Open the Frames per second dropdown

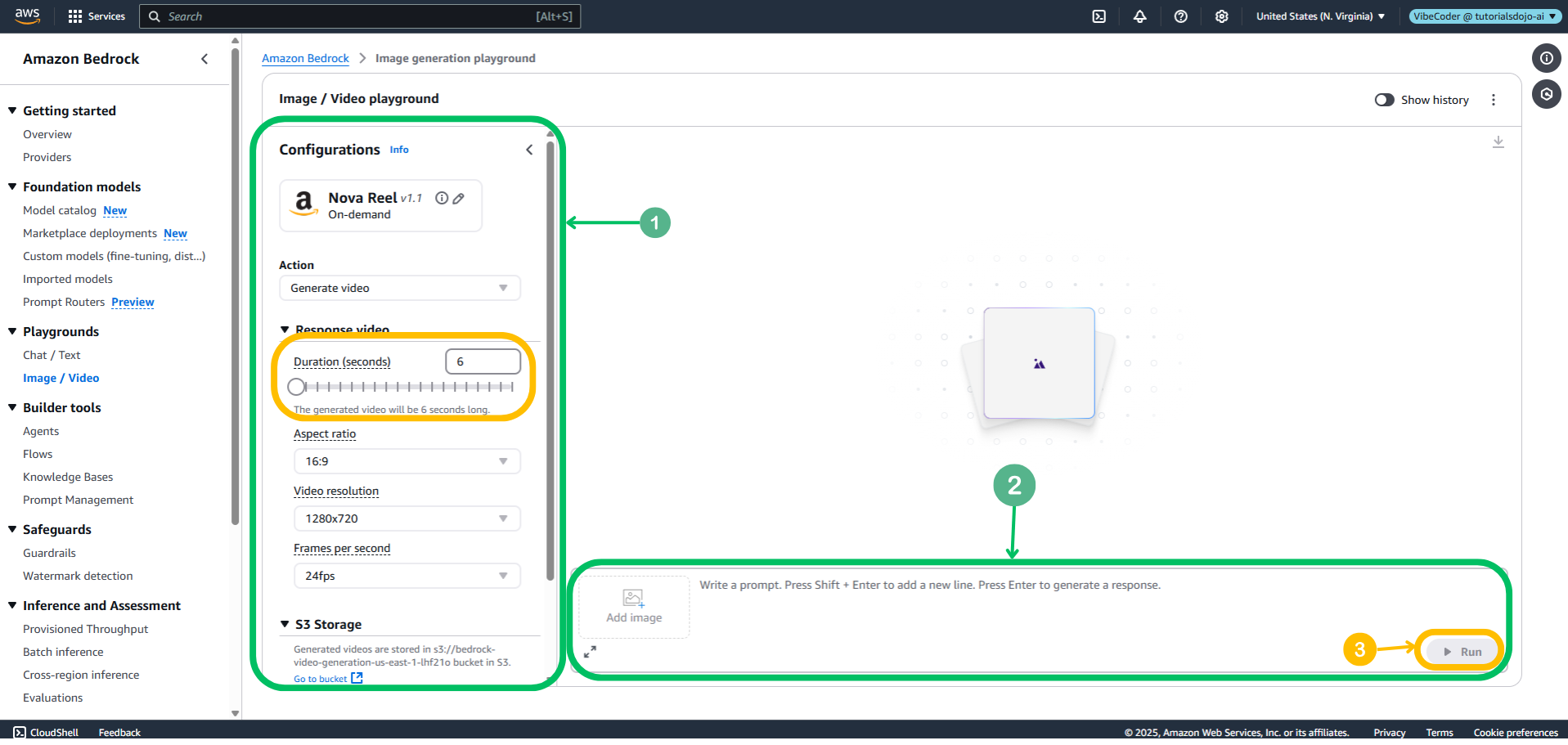coord(407,576)
